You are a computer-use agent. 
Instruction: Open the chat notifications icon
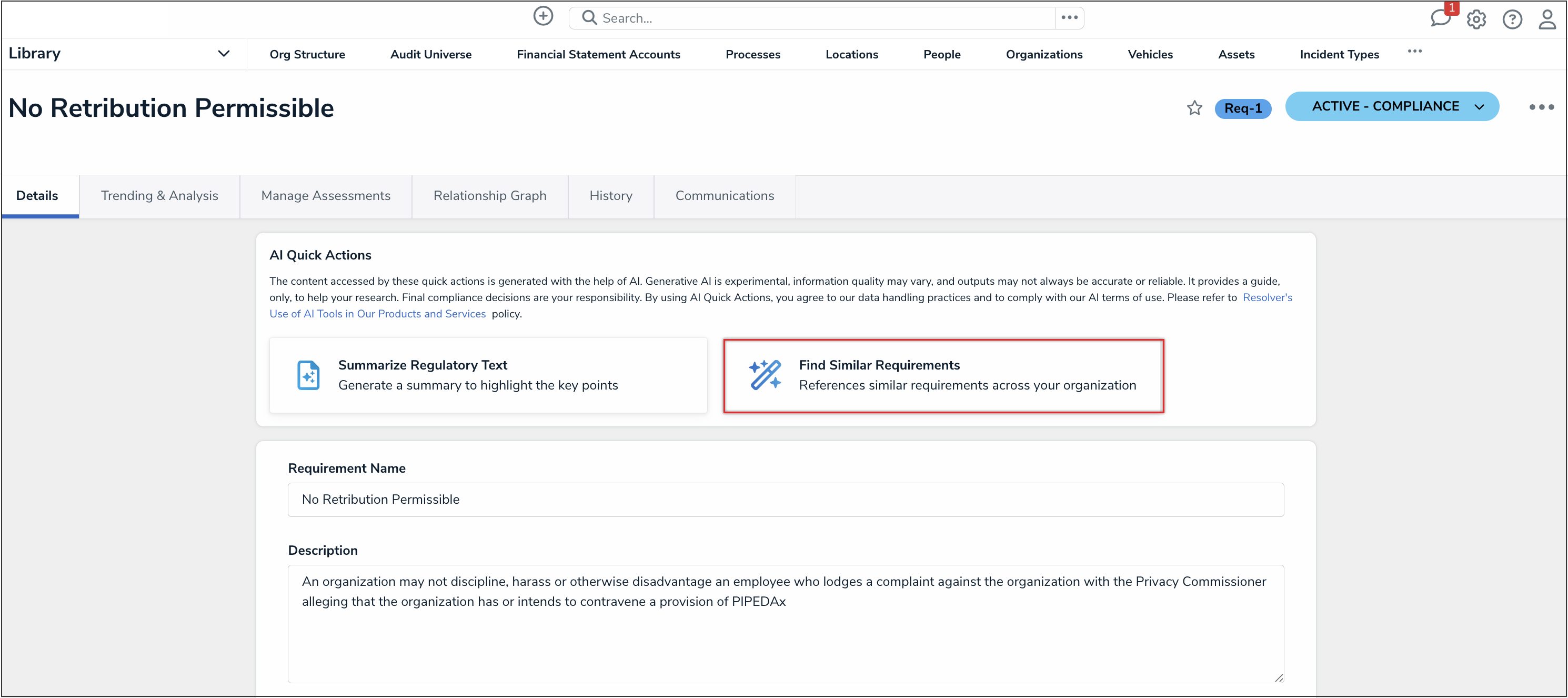(1440, 18)
